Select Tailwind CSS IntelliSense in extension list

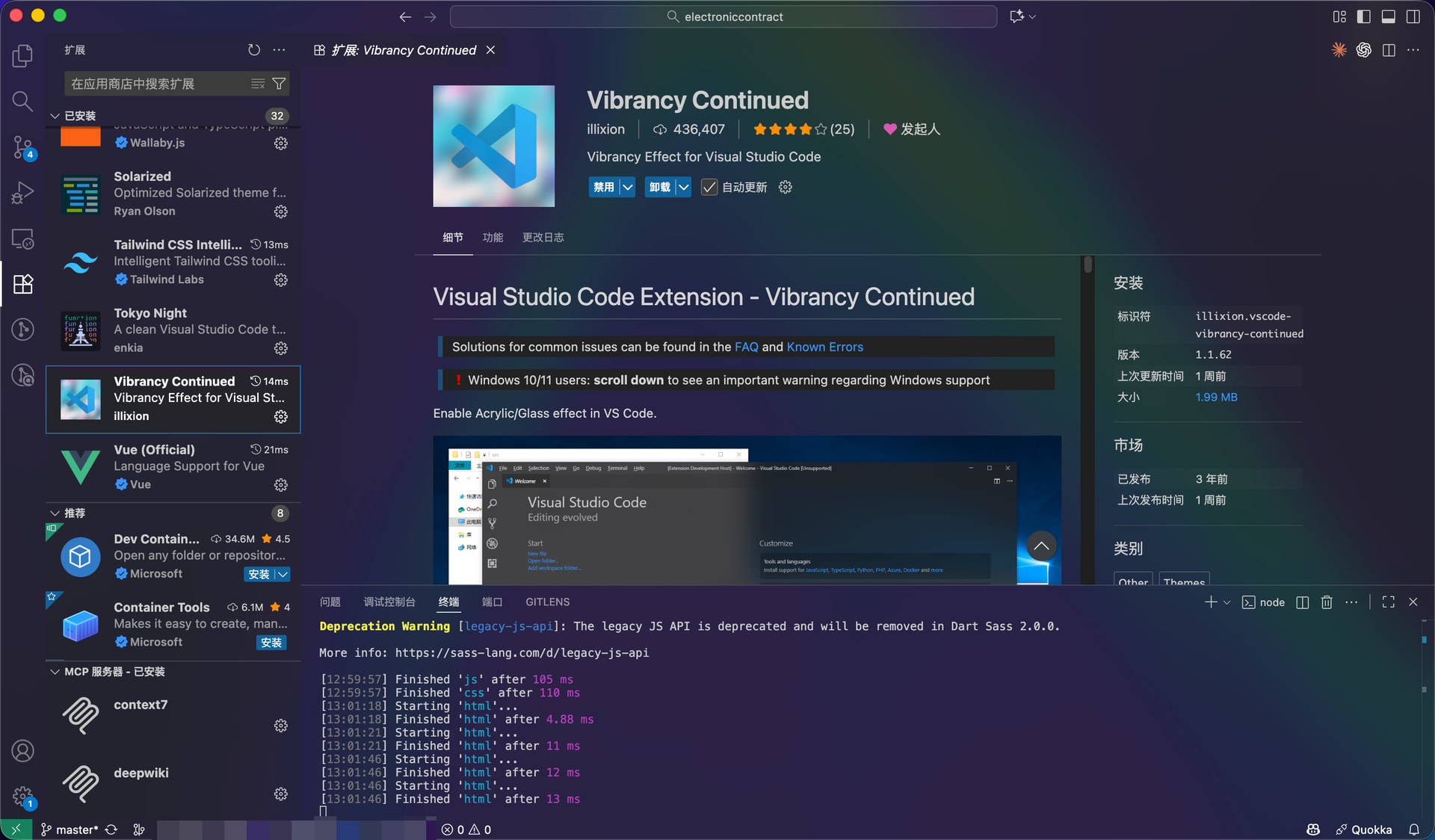click(x=173, y=262)
